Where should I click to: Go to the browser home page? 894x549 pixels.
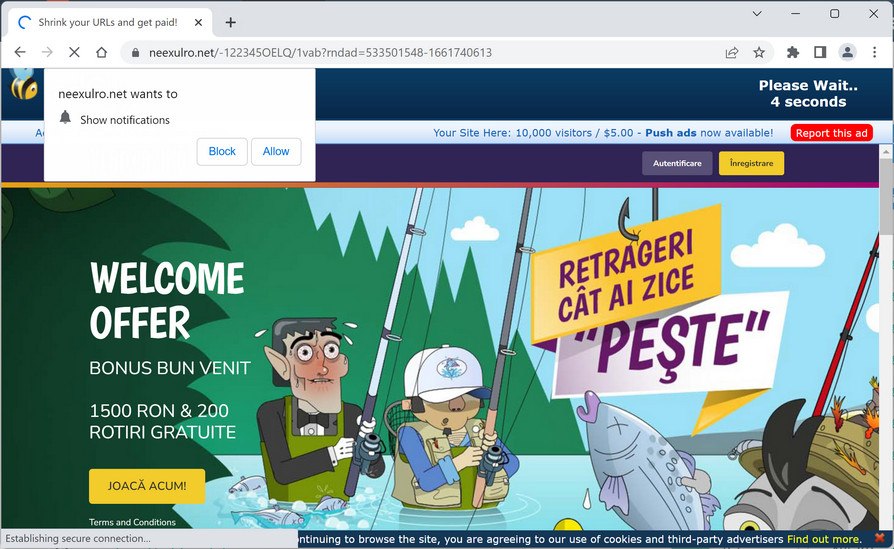101,52
